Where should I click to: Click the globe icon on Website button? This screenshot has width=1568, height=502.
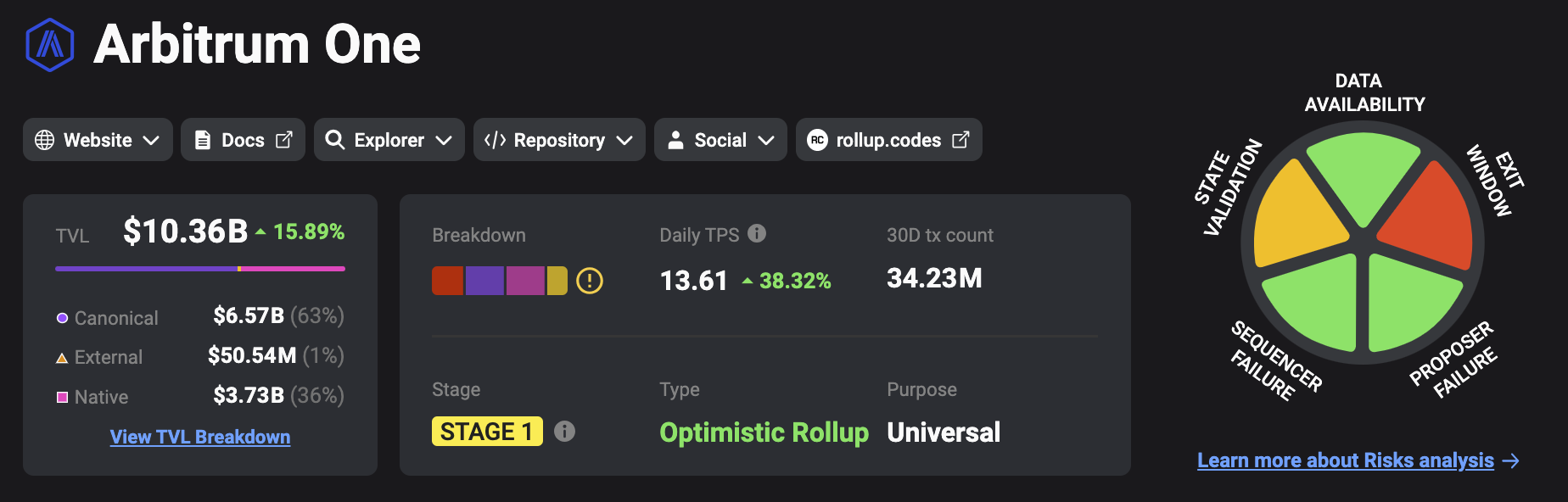(44, 140)
